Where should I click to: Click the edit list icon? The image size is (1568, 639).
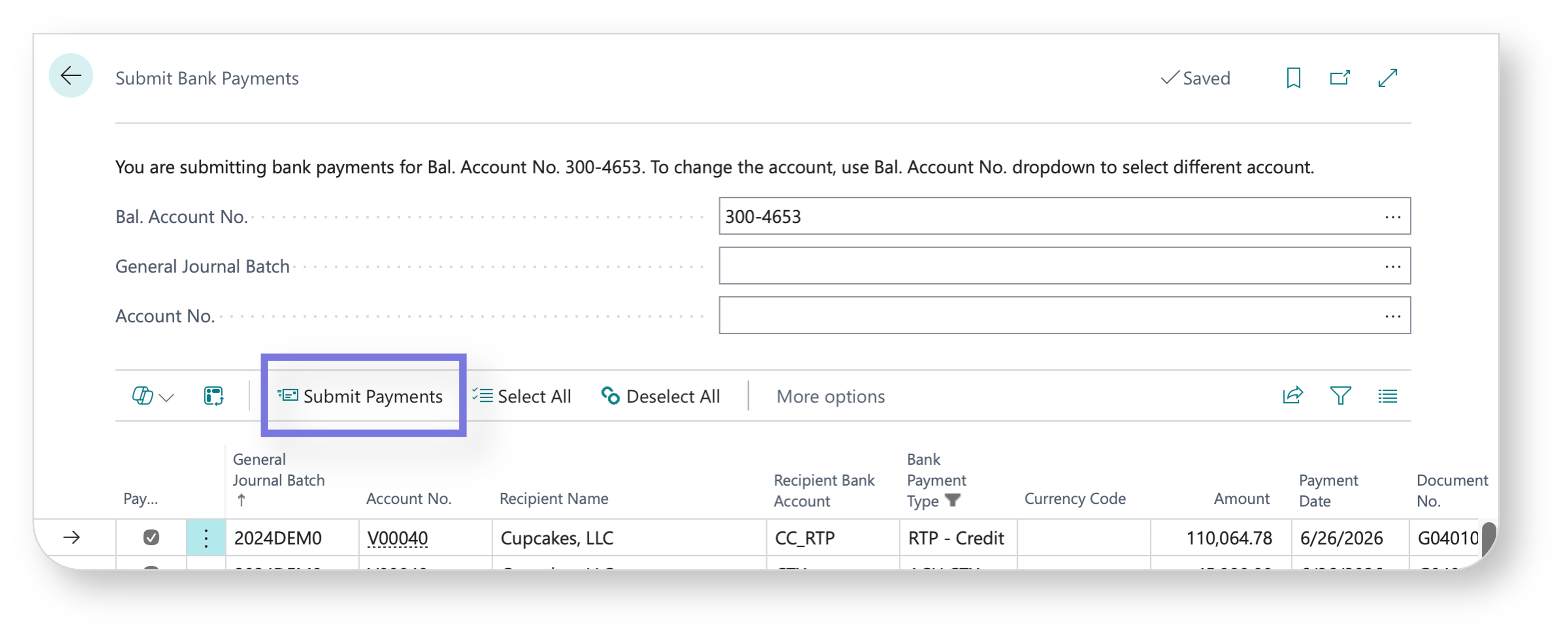tap(214, 396)
